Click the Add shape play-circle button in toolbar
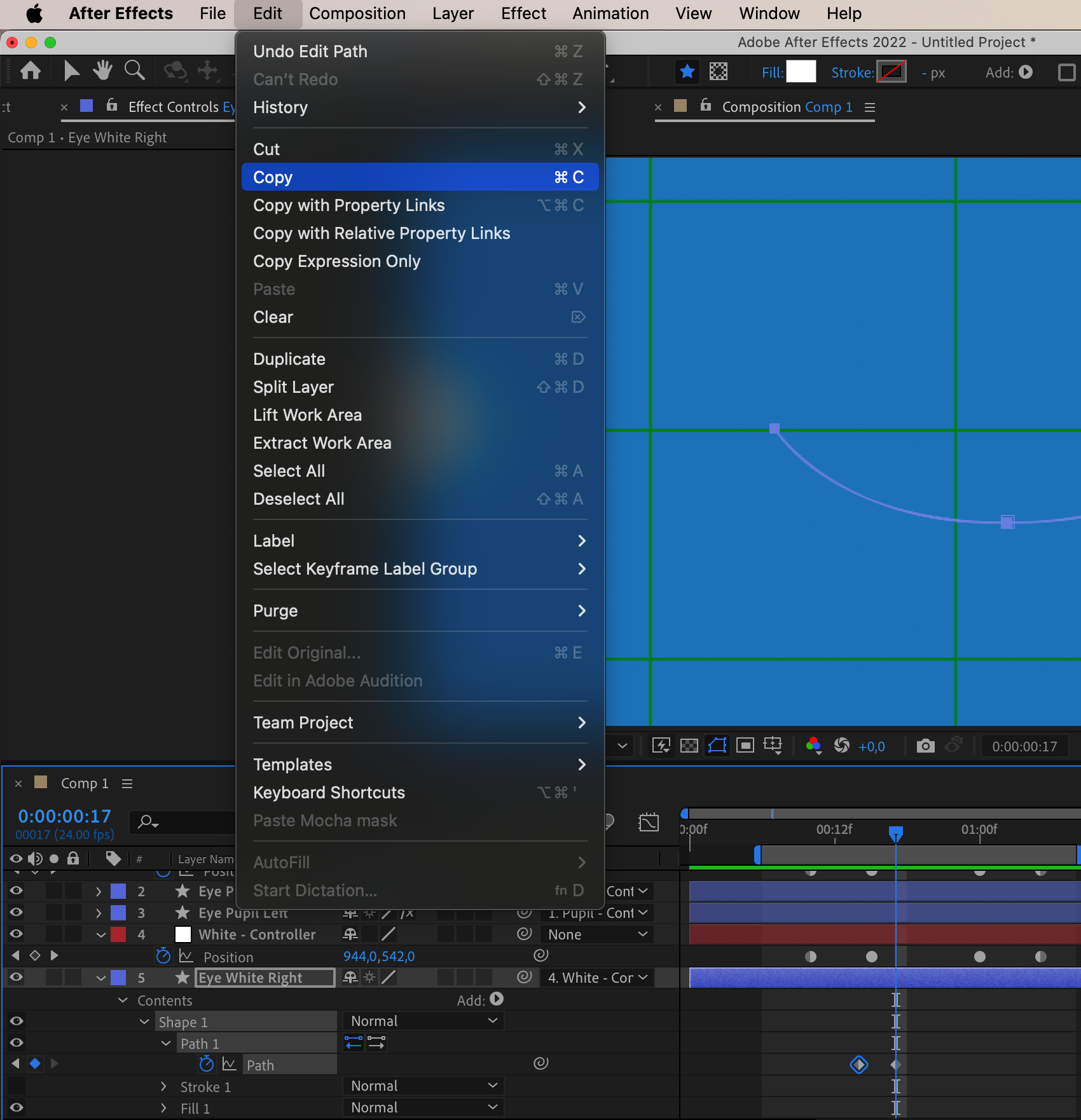1081x1120 pixels. (x=1025, y=72)
